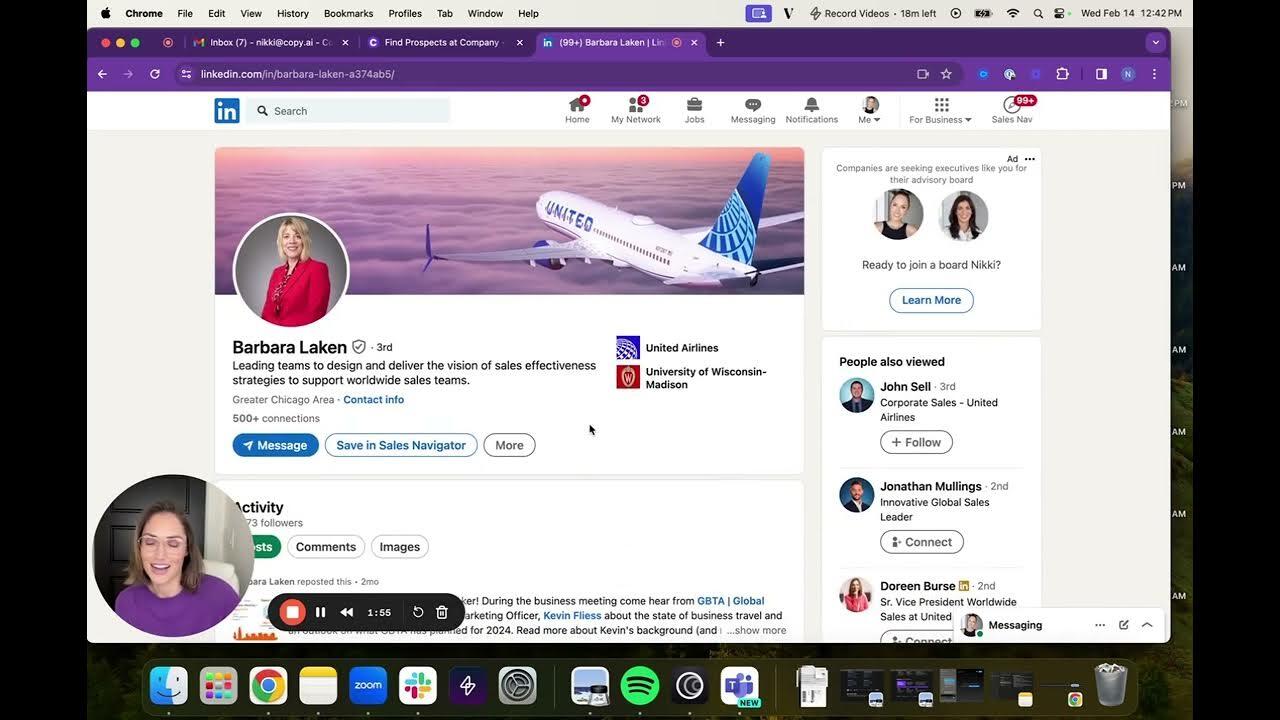Viewport: 1280px width, 720px height.
Task: Open Bookmarks menu
Action: click(348, 13)
